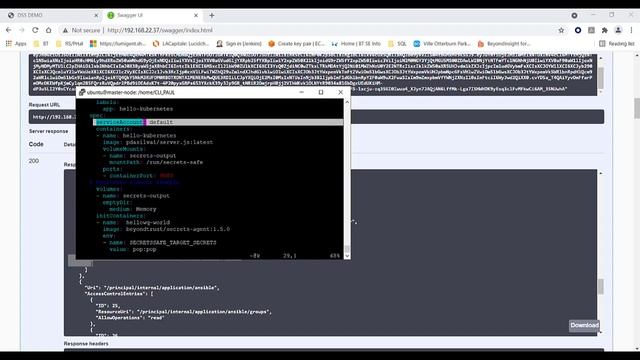Click the Download button in response body

coord(584,325)
